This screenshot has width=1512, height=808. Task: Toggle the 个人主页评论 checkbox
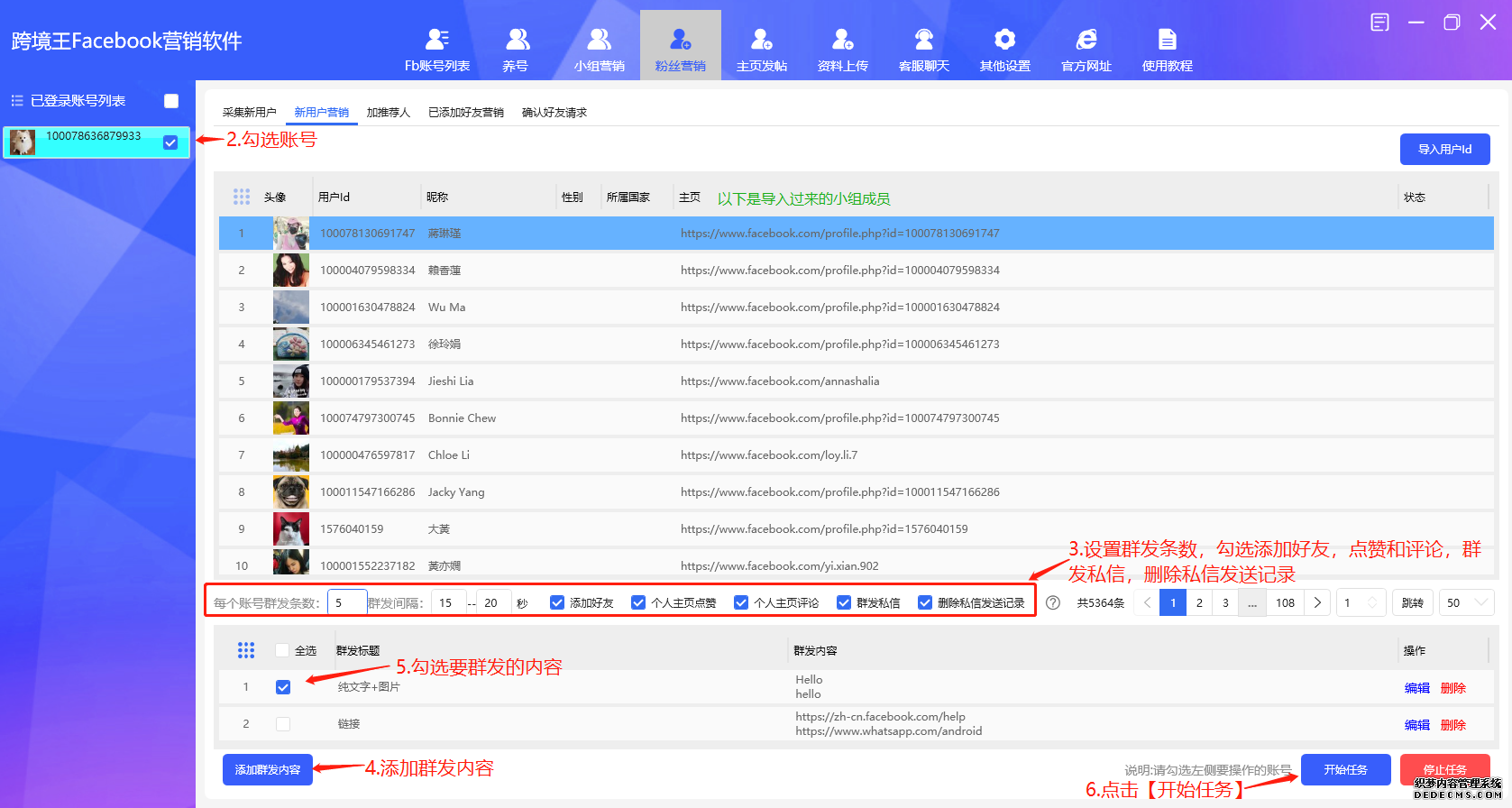coord(741,602)
